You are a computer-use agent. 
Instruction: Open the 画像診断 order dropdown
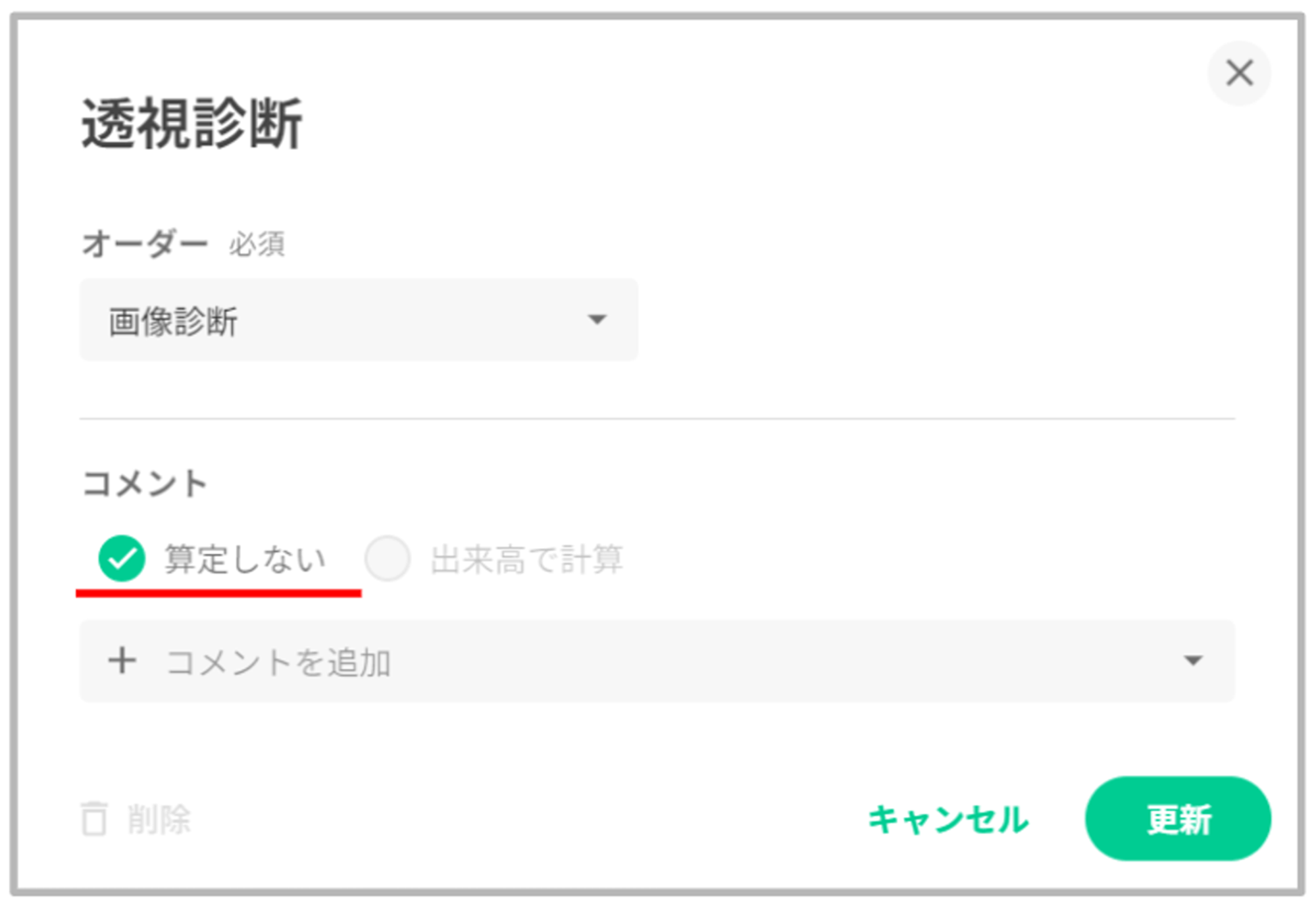359,320
